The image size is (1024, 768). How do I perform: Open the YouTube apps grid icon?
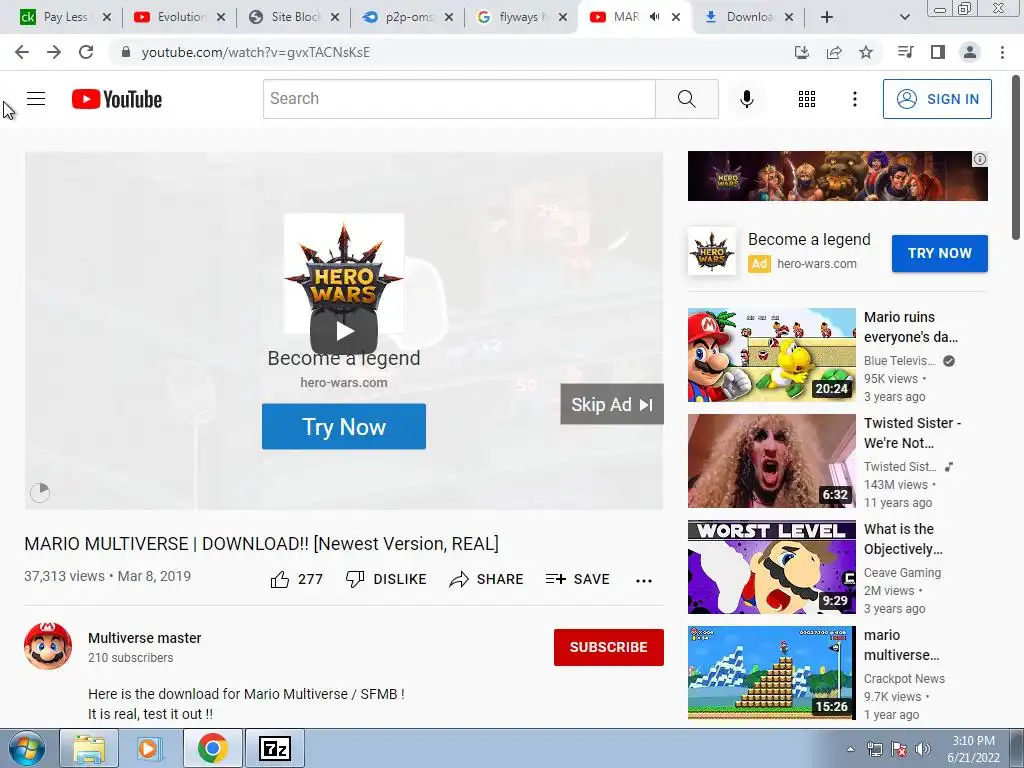(807, 99)
